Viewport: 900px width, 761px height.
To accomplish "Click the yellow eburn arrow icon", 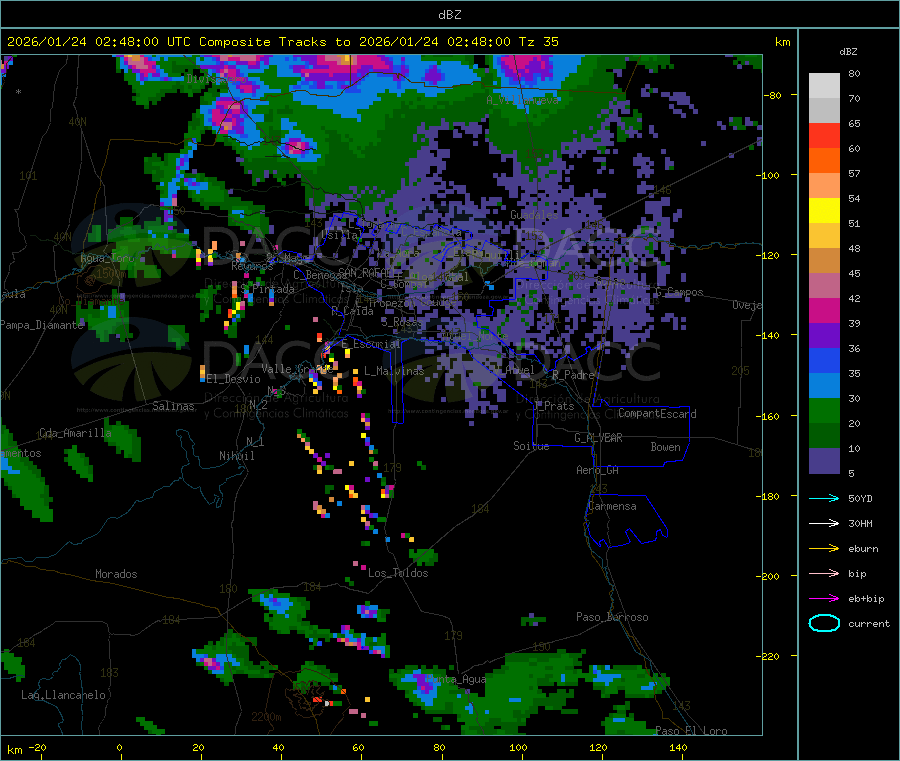I will point(824,549).
